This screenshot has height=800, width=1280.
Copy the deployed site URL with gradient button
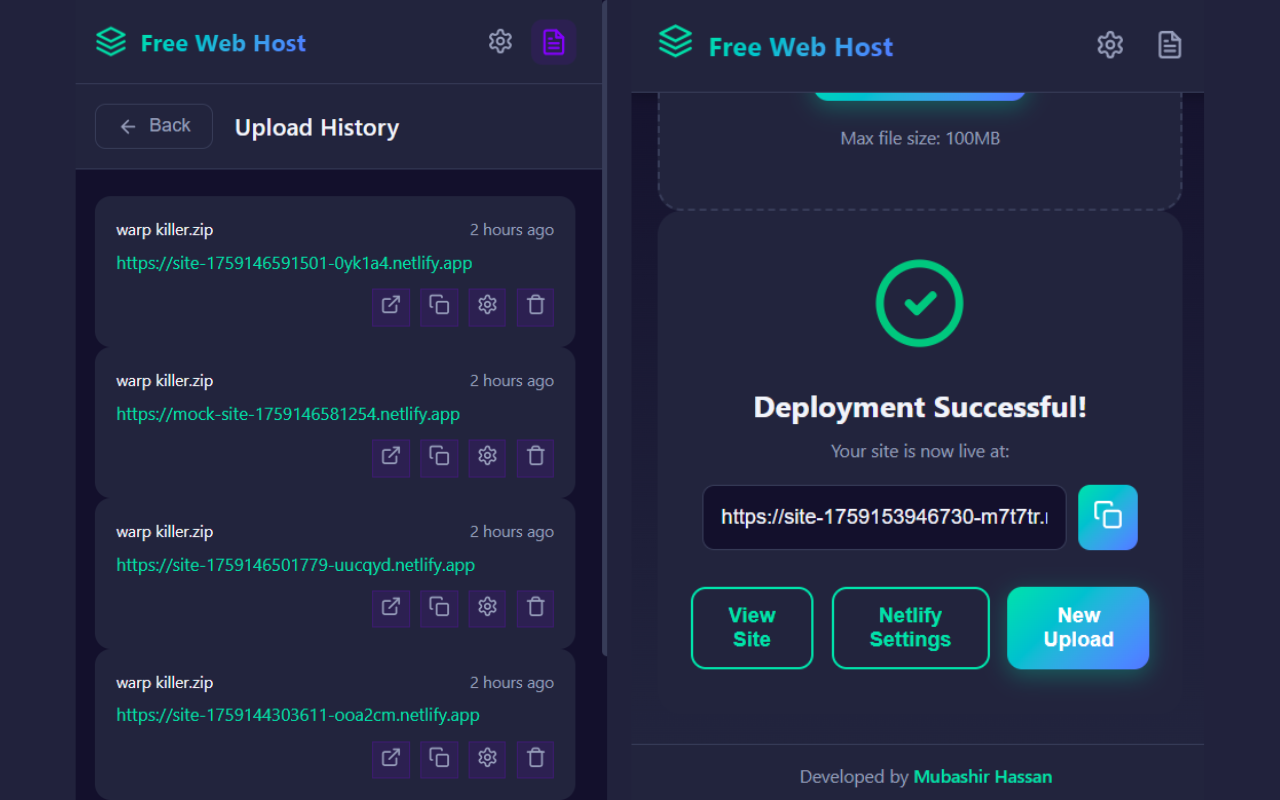(1108, 517)
